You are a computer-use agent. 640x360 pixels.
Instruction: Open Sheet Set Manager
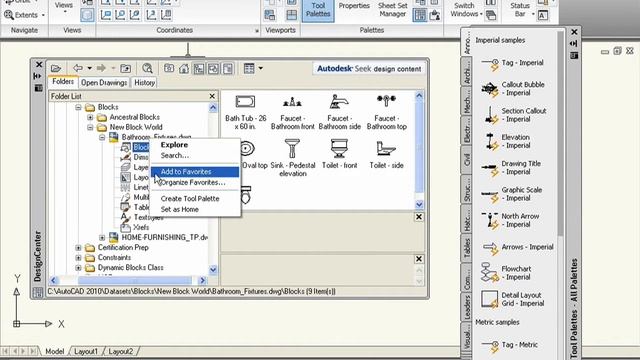tap(392, 10)
